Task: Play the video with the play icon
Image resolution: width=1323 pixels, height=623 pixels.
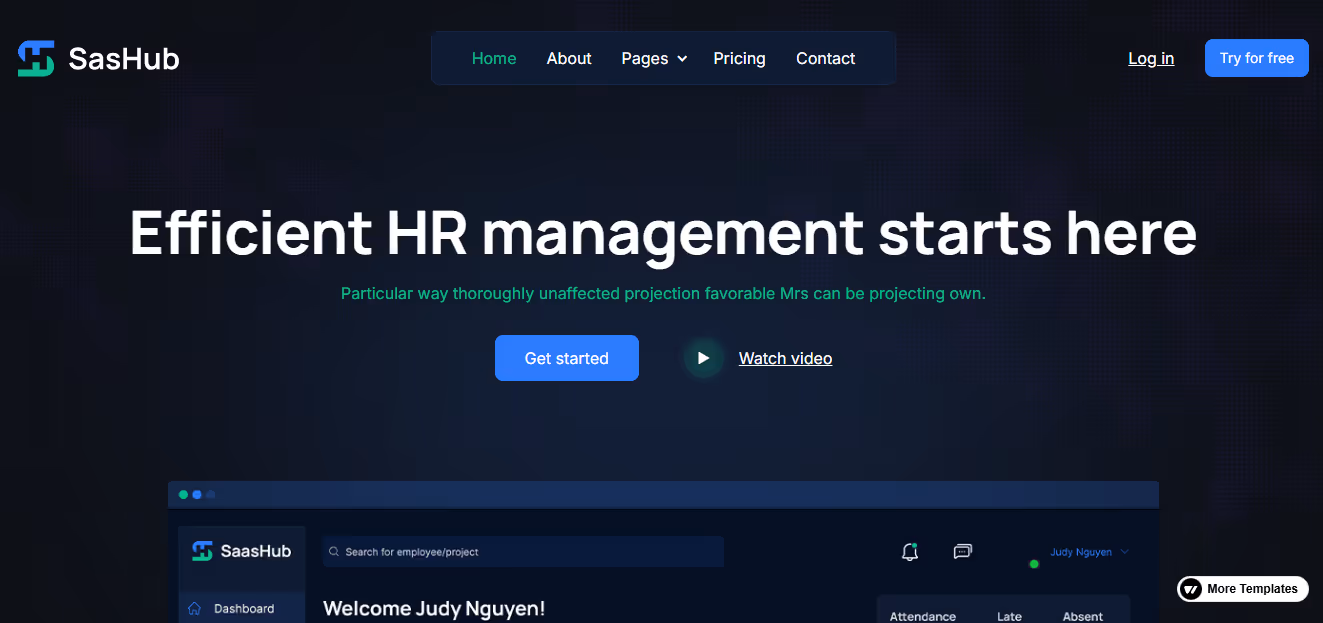Action: click(703, 358)
